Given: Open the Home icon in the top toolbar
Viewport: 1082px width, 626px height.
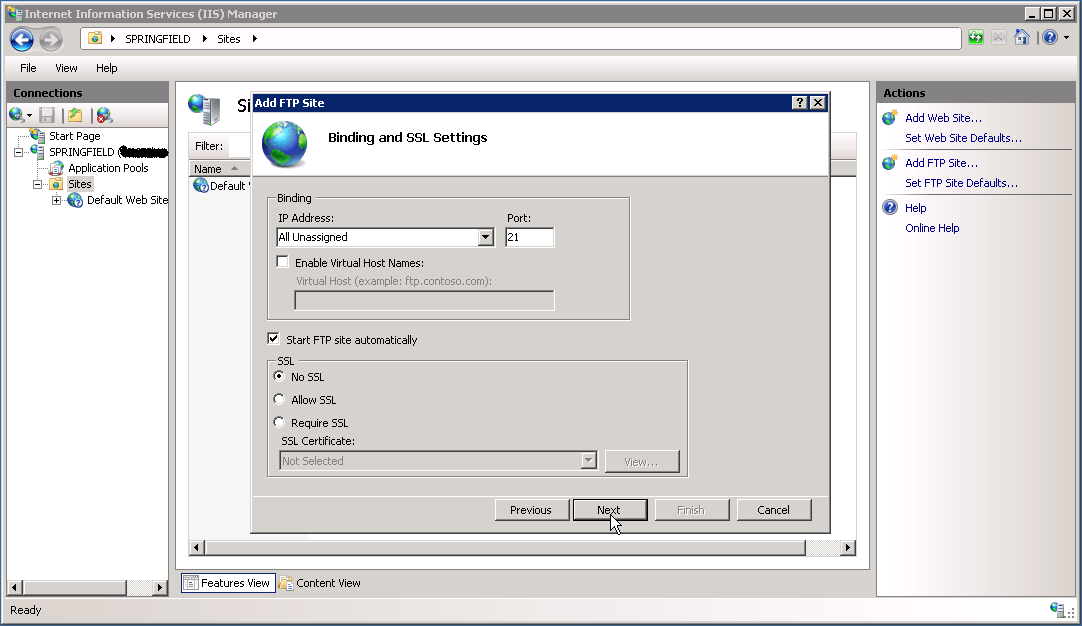Looking at the screenshot, I should click(1022, 38).
